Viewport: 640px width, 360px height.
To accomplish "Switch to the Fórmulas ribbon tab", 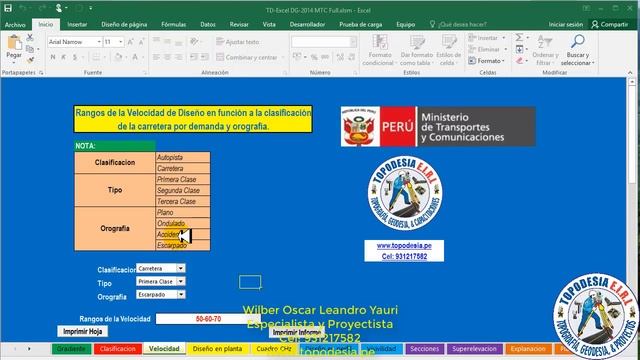I will point(173,24).
